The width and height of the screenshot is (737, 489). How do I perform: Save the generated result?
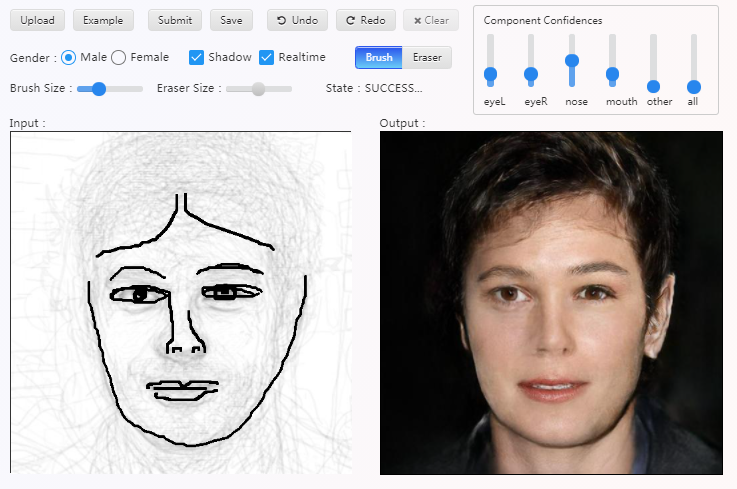231,20
